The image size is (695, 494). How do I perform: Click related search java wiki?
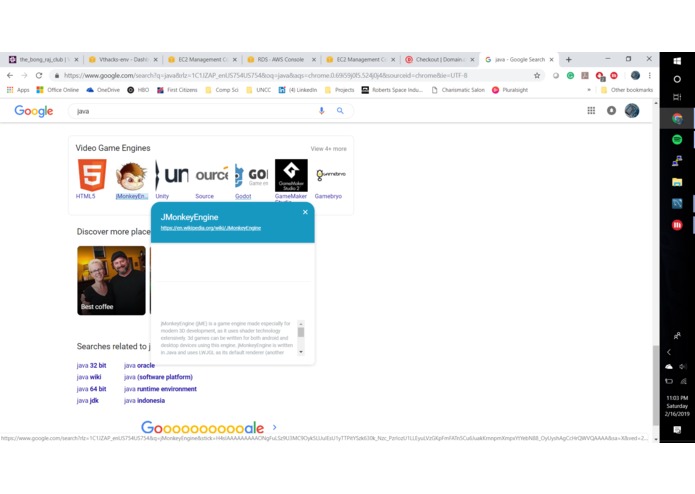(x=89, y=377)
